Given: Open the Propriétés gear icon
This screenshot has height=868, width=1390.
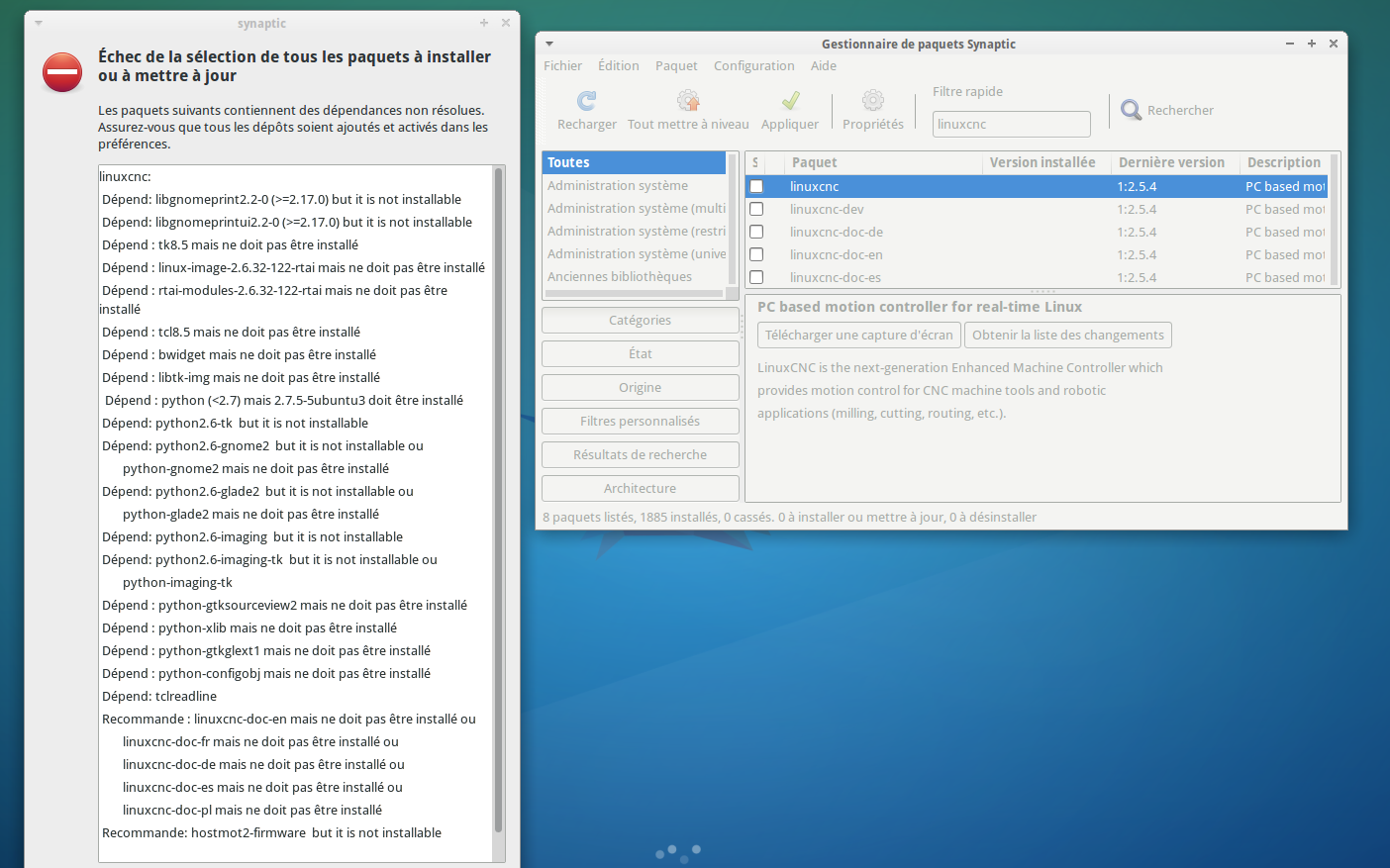Looking at the screenshot, I should click(x=873, y=101).
